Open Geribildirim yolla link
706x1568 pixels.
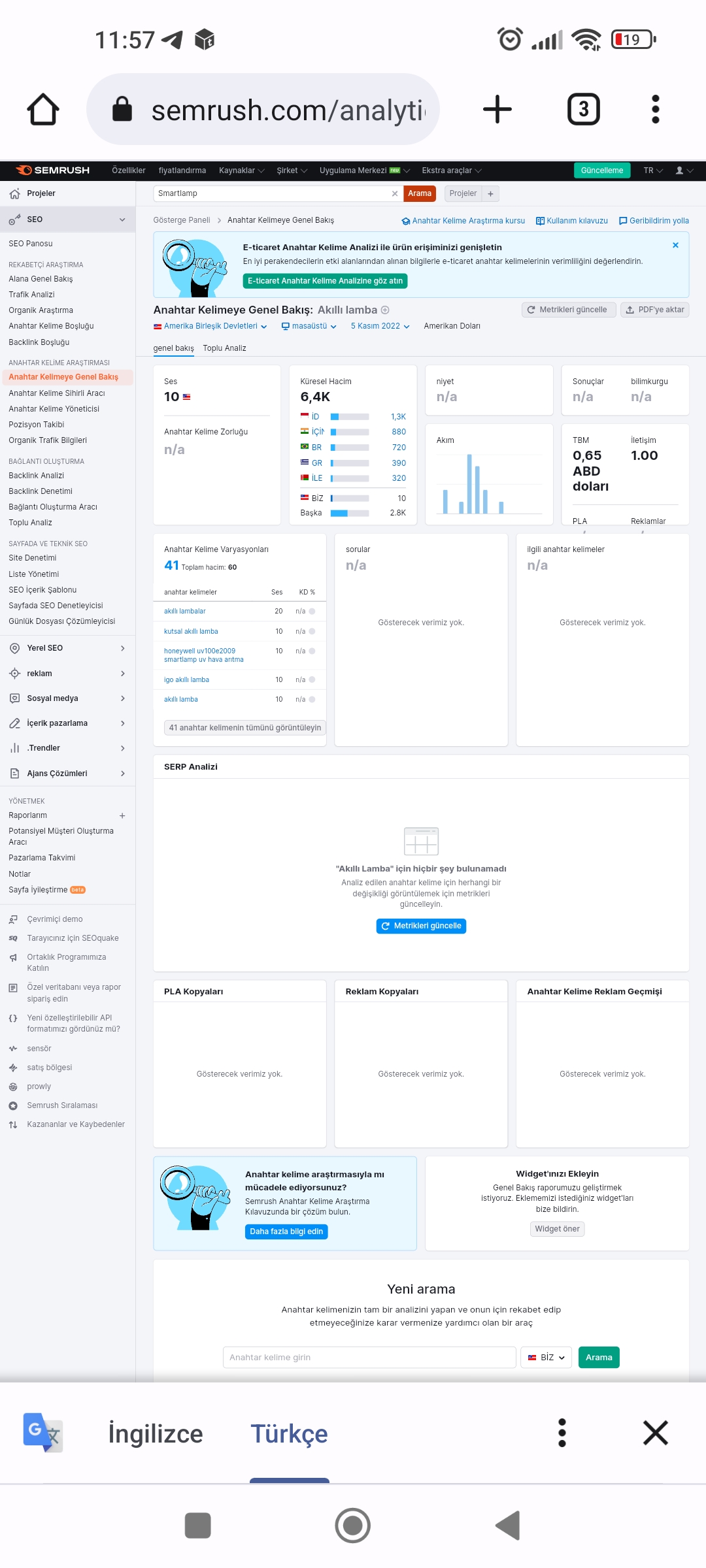pyautogui.click(x=654, y=221)
